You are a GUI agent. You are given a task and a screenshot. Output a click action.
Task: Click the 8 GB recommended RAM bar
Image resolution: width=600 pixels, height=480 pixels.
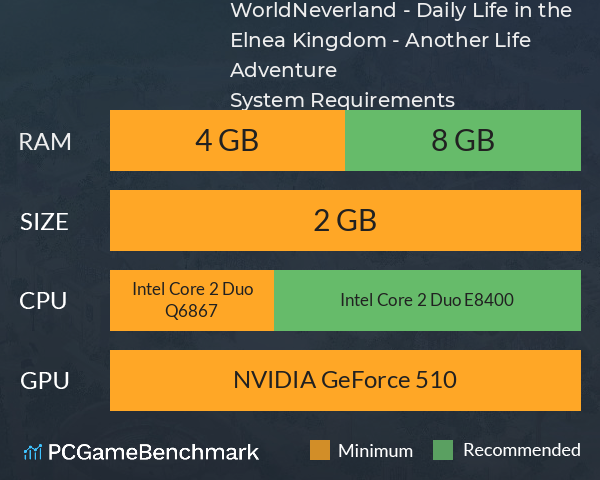click(463, 140)
